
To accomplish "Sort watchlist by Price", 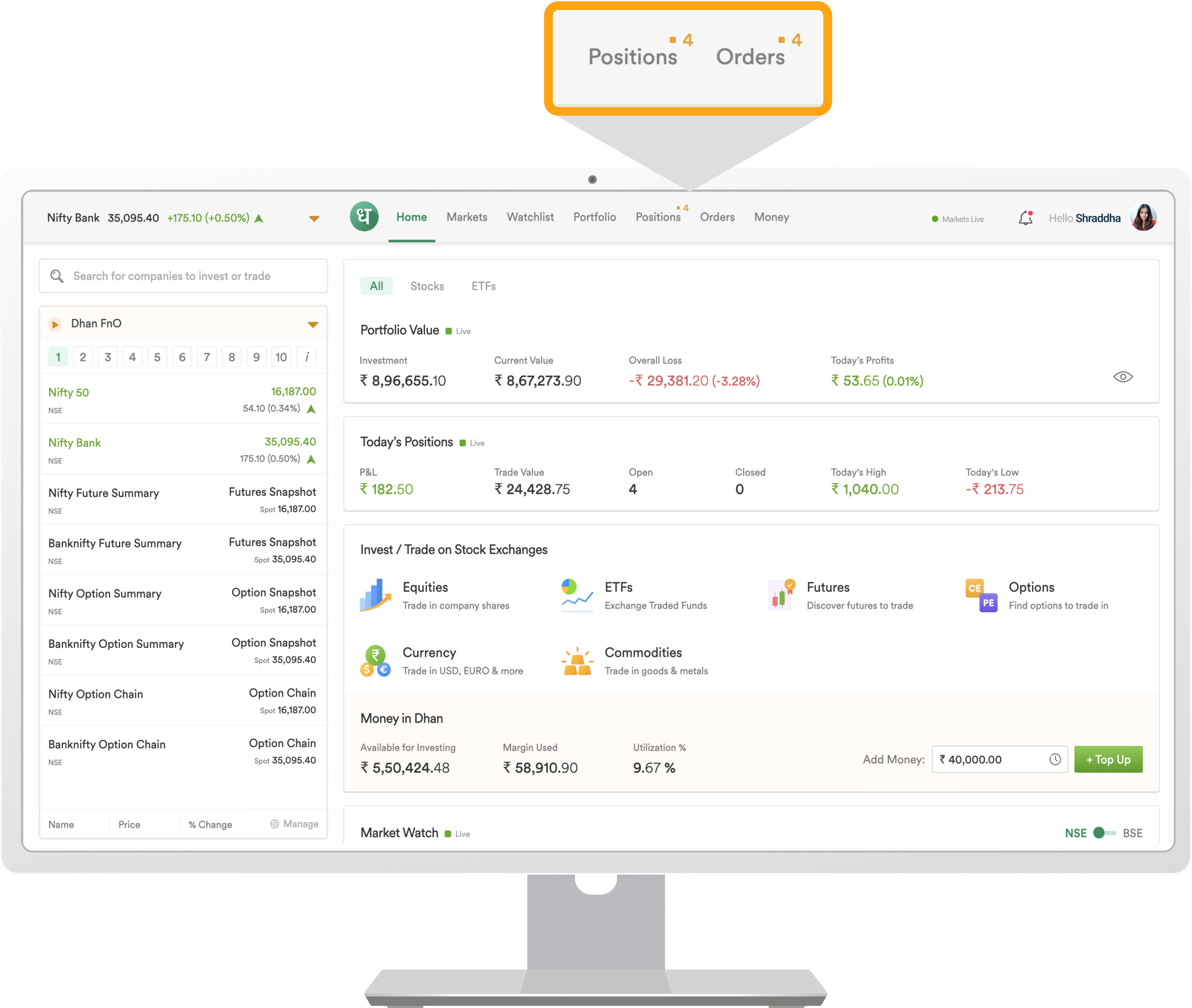I will click(x=129, y=825).
